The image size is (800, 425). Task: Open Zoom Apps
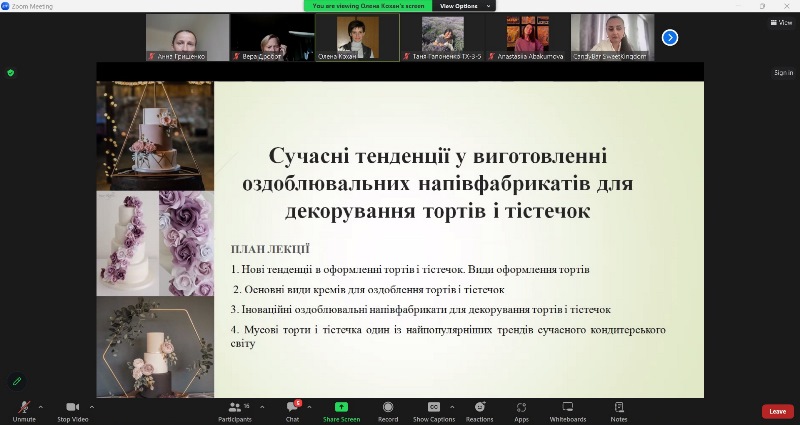coord(521,411)
